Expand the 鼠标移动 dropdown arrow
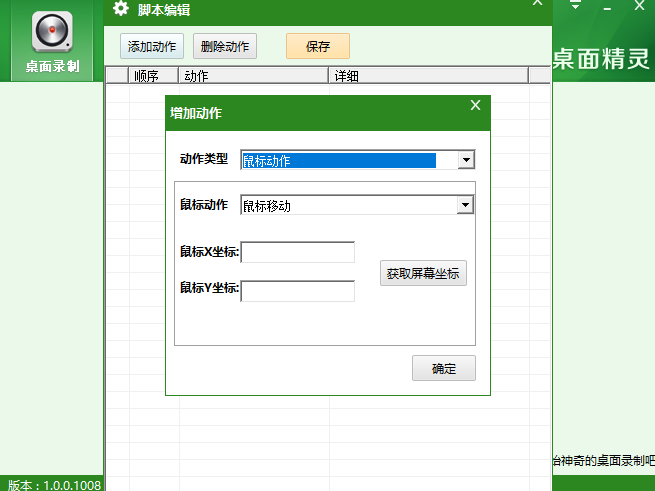This screenshot has width=655, height=491. point(465,205)
